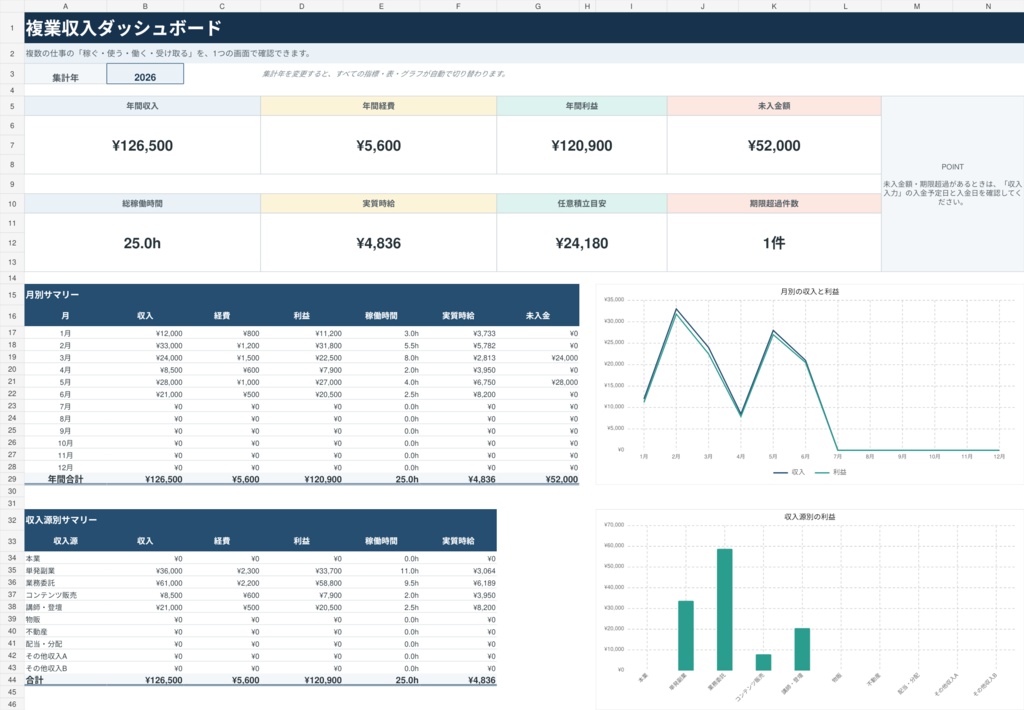Screen dimensions: 1024x710
Task: Select the POINT heading in the side note
Action: coord(952,167)
